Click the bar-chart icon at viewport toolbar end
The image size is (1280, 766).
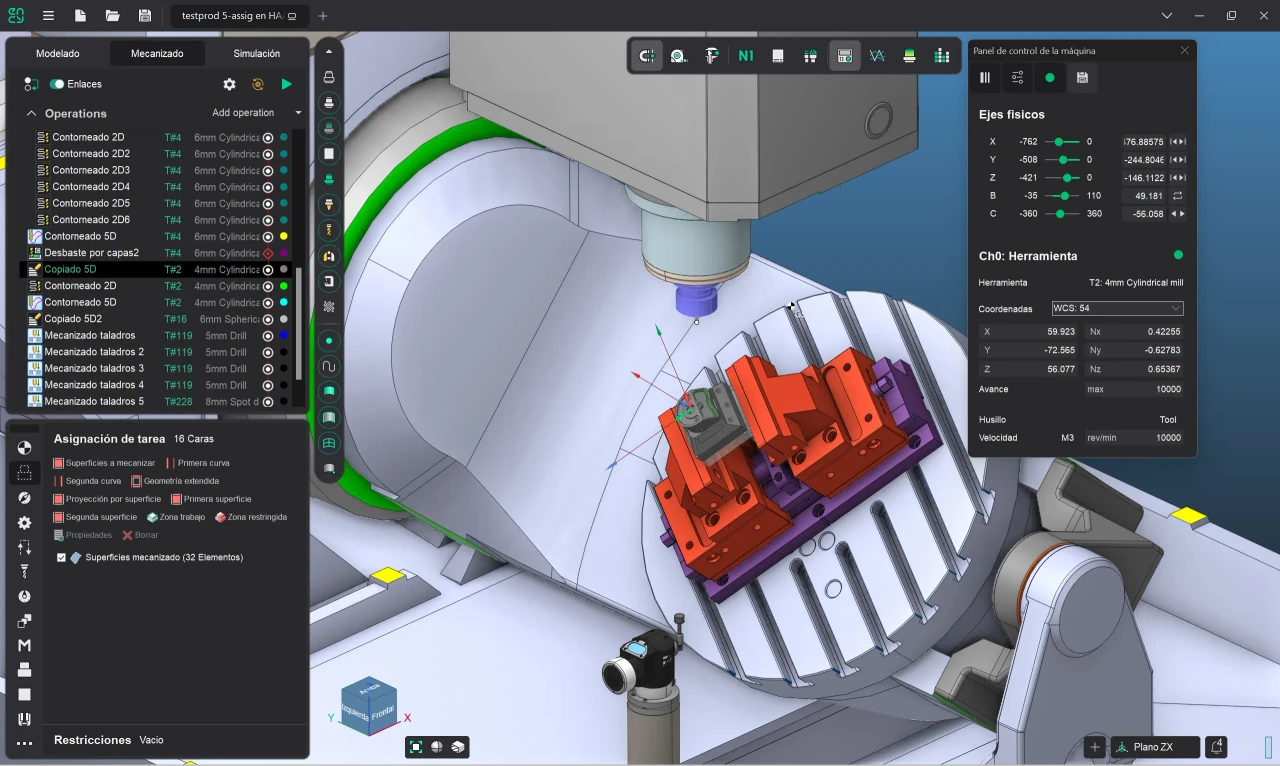coord(941,56)
